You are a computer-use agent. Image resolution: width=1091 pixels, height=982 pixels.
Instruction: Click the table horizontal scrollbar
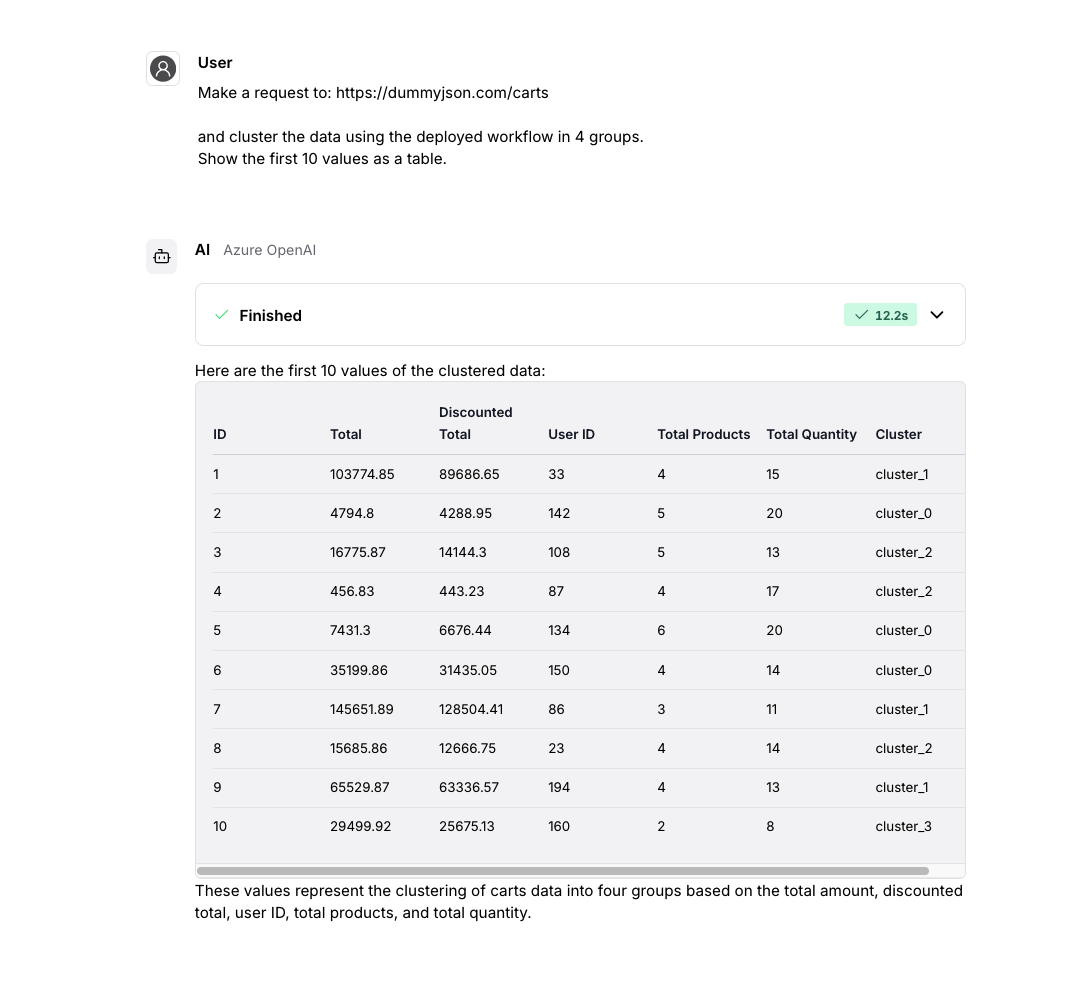tap(563, 871)
